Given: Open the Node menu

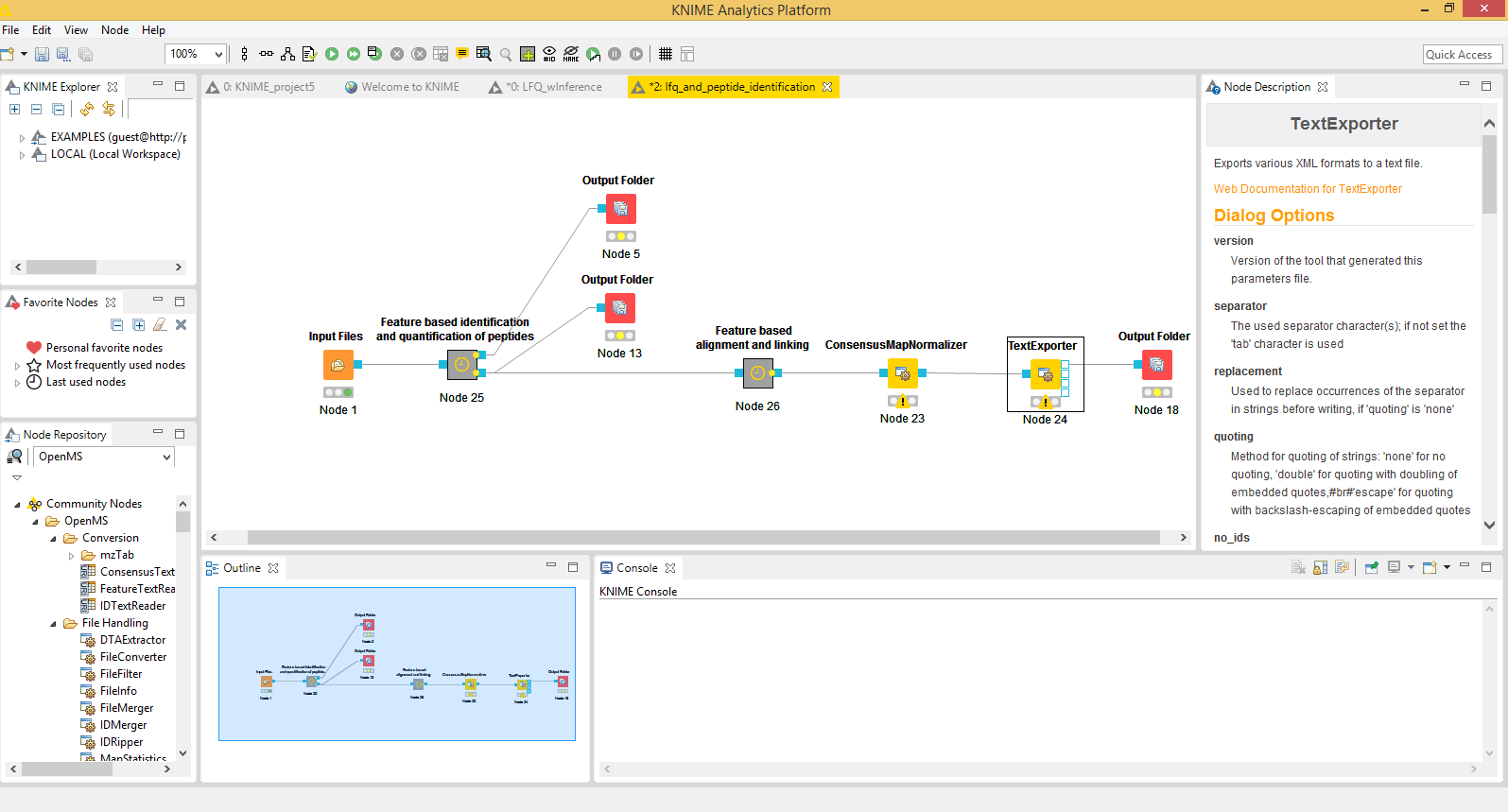Looking at the screenshot, I should point(114,30).
